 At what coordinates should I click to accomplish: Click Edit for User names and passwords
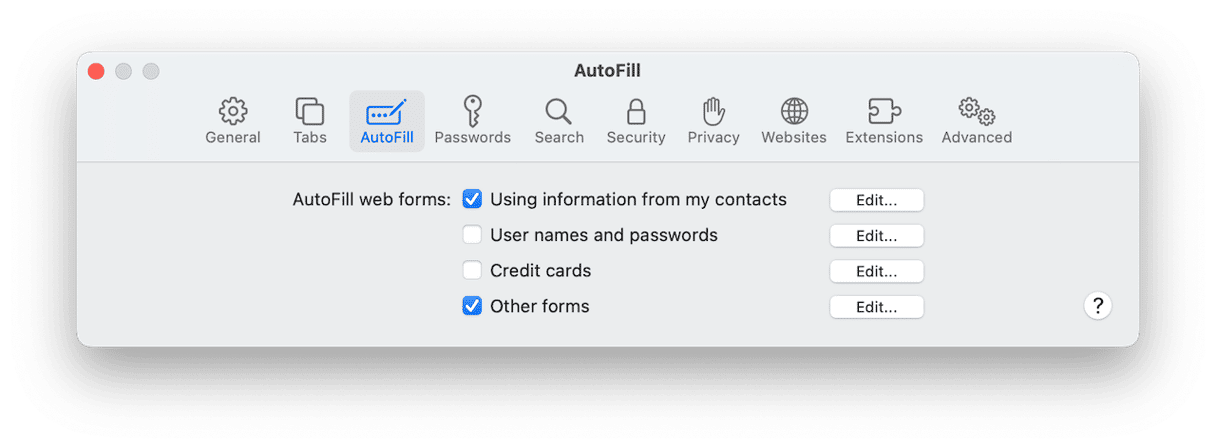(x=876, y=236)
